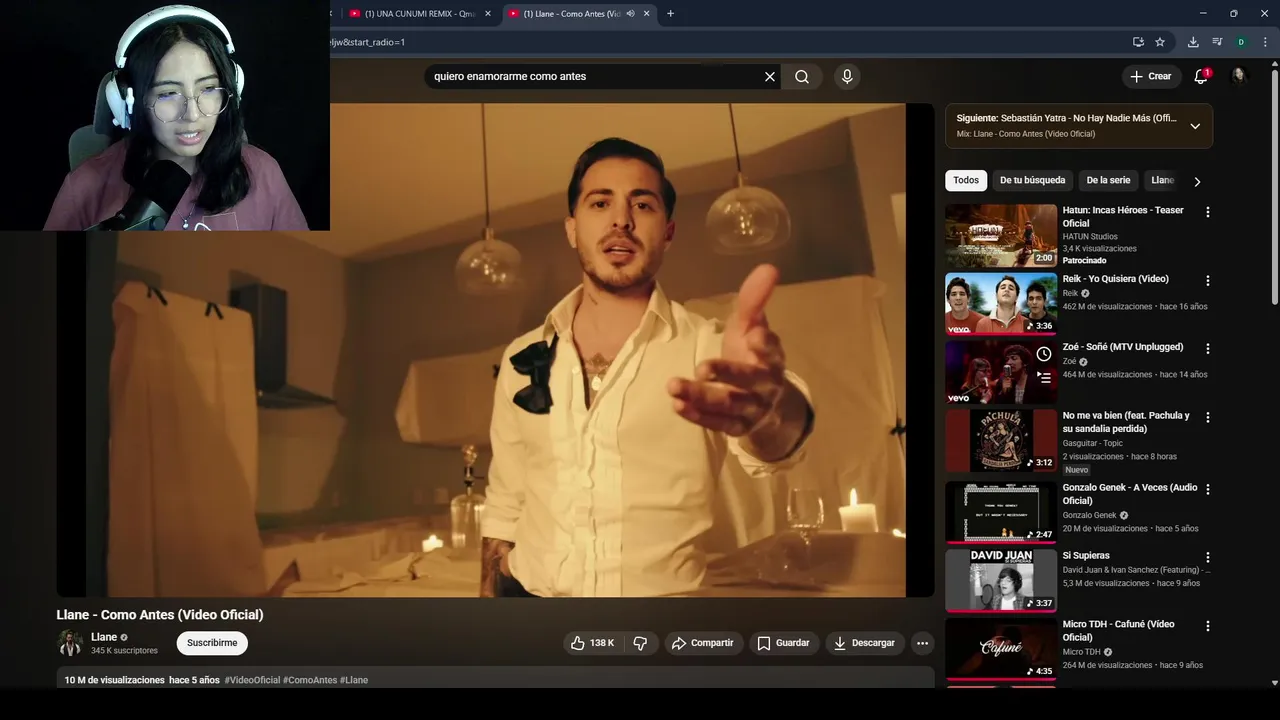
Task: Open No me va bien Pachula thumbnail
Action: click(1001, 441)
